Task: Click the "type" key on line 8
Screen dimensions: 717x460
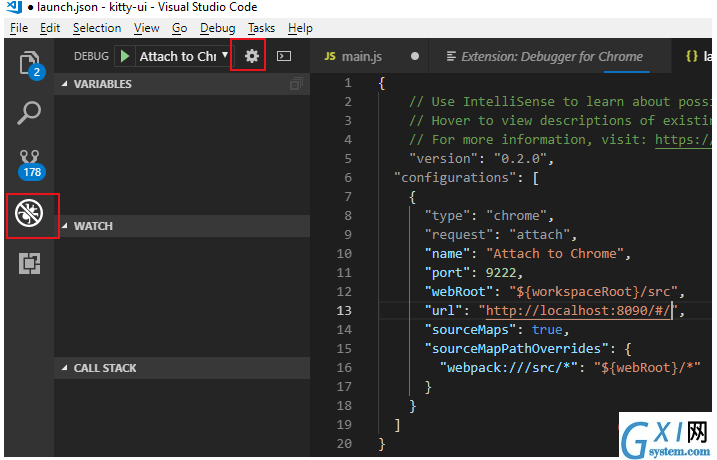Action: [447, 216]
